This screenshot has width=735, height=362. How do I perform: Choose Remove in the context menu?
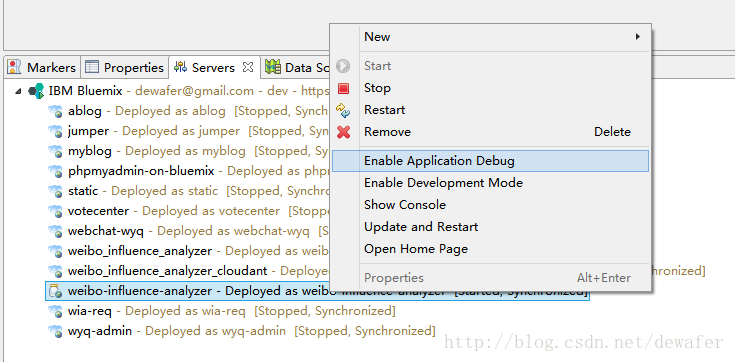[x=491, y=132]
